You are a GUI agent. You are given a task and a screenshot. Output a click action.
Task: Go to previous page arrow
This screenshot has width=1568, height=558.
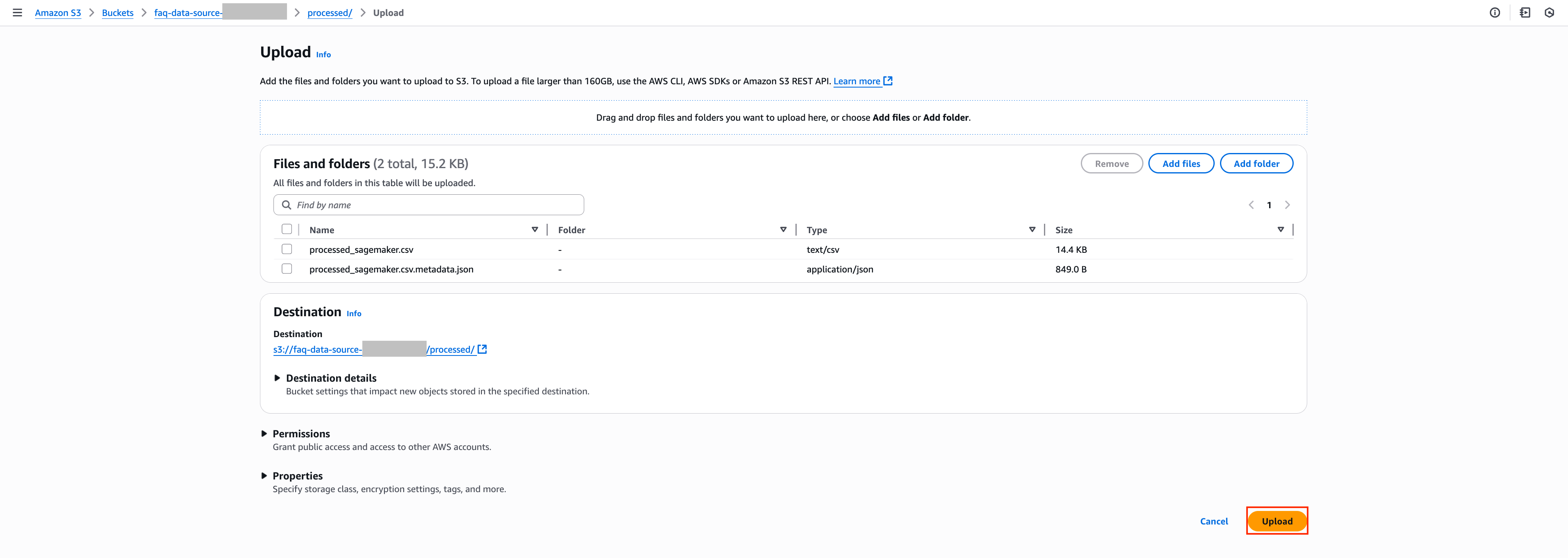coord(1251,205)
